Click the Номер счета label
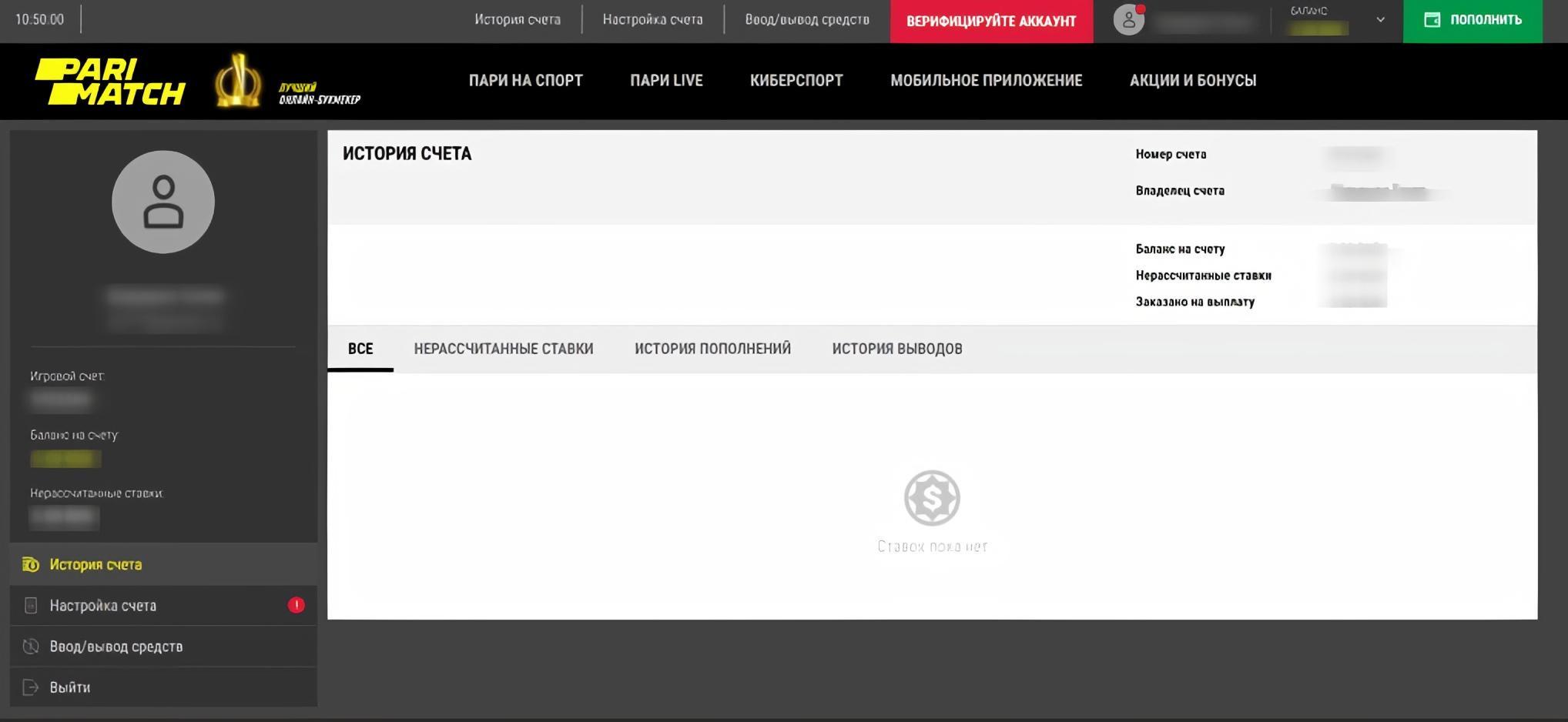This screenshot has height=722, width=1568. pyautogui.click(x=1171, y=154)
